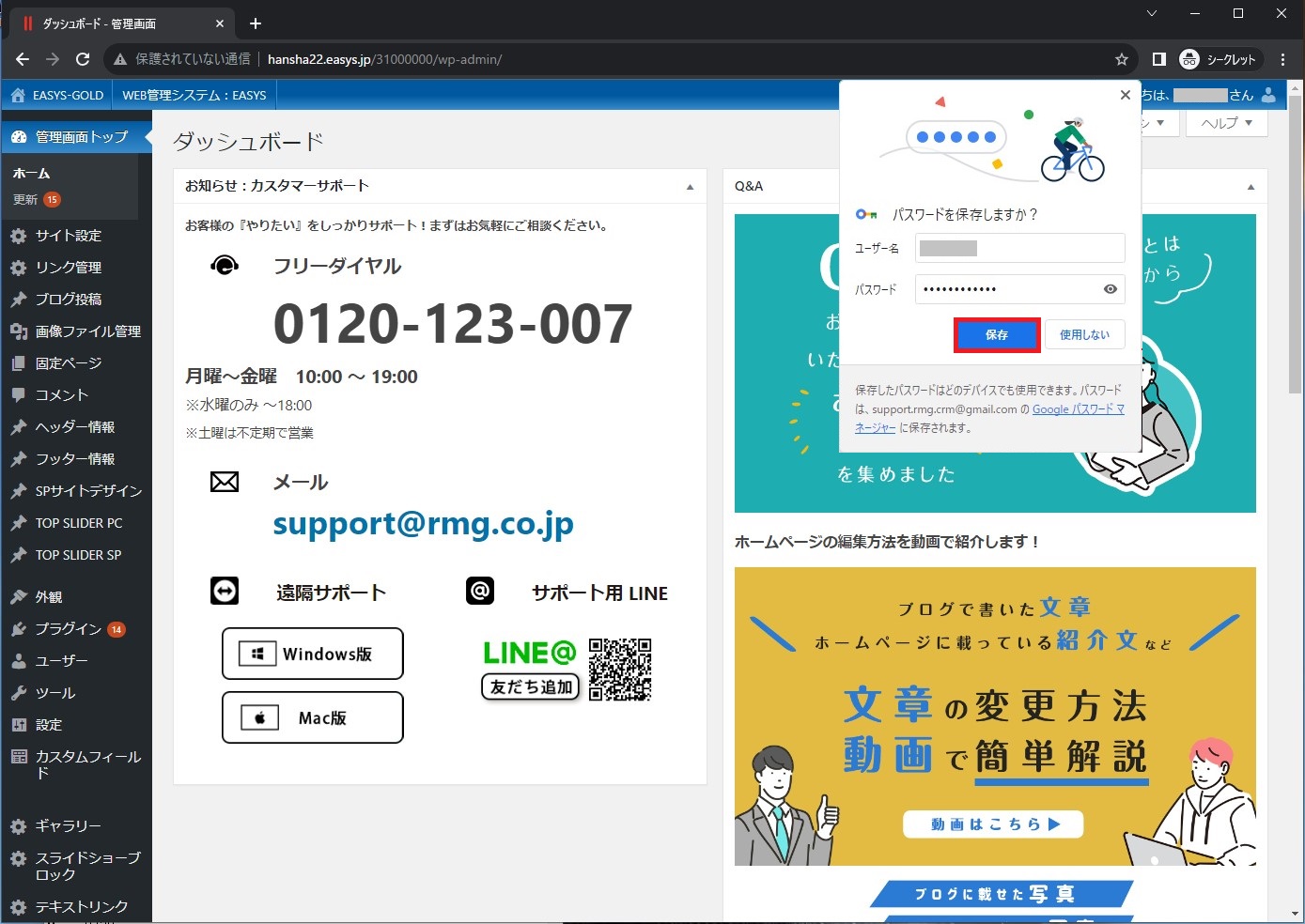Click the blue 保存 password save button

click(996, 335)
